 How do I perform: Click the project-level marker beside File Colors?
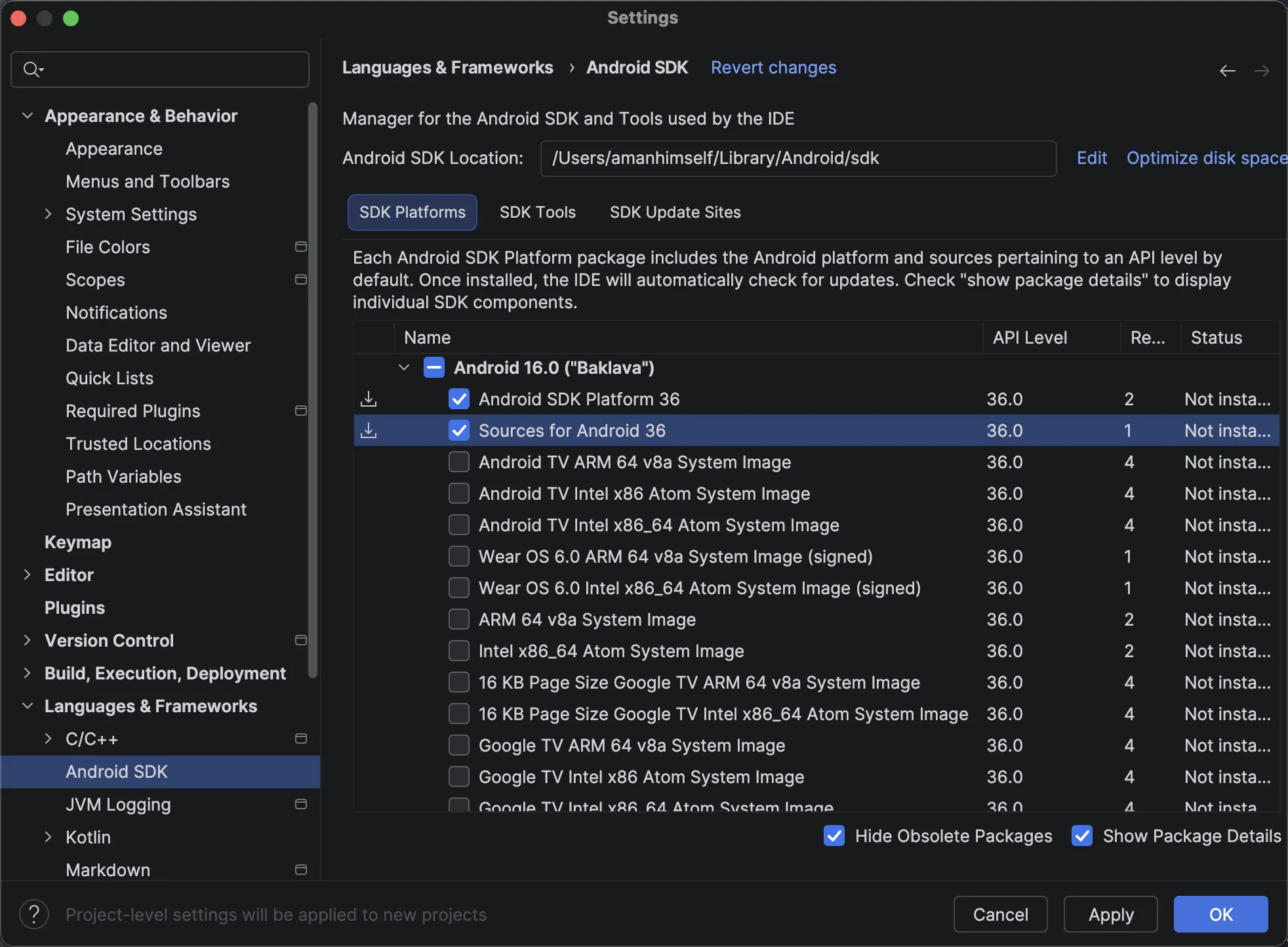click(x=301, y=247)
